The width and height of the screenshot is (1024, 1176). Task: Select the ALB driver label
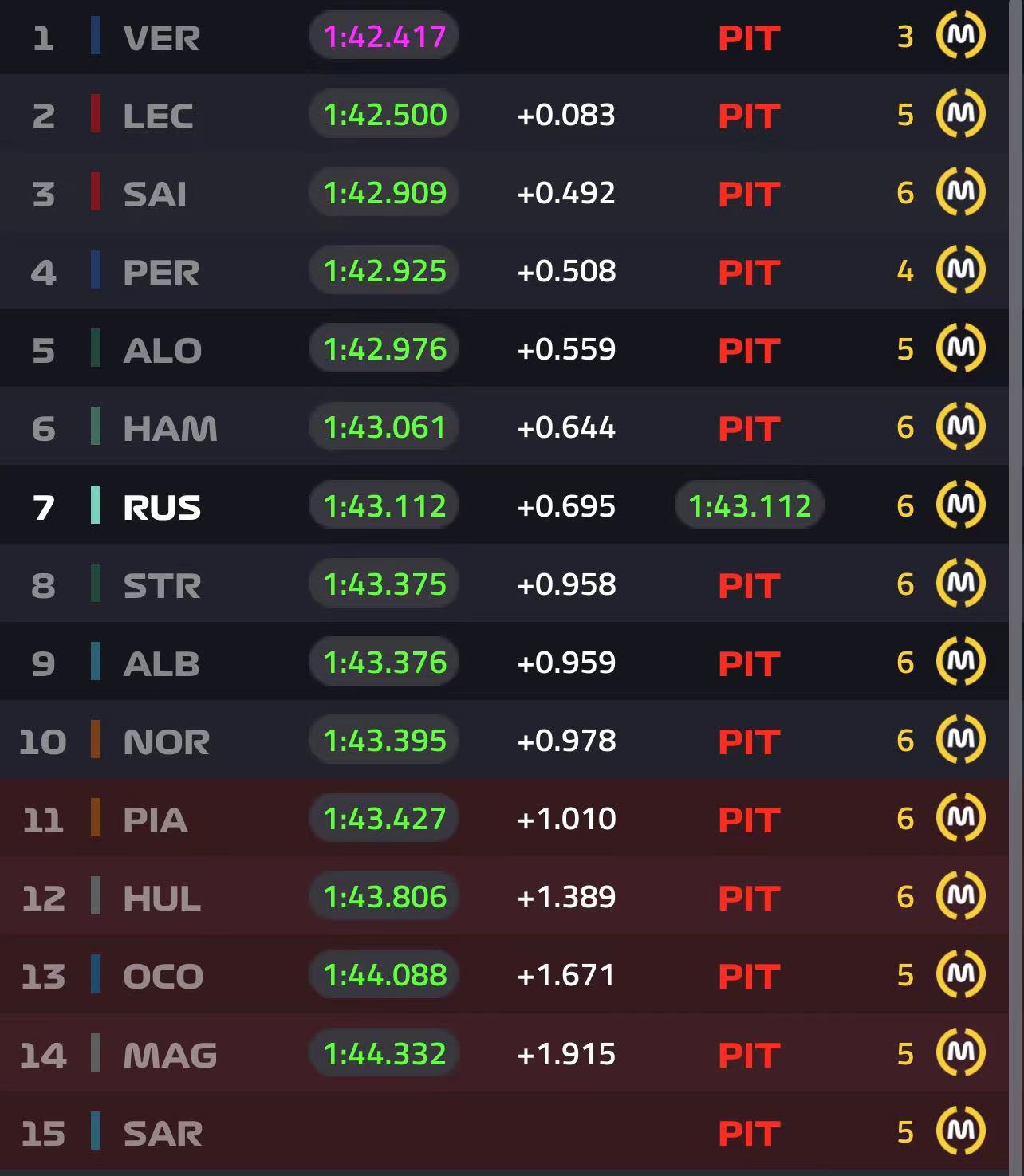[x=162, y=663]
